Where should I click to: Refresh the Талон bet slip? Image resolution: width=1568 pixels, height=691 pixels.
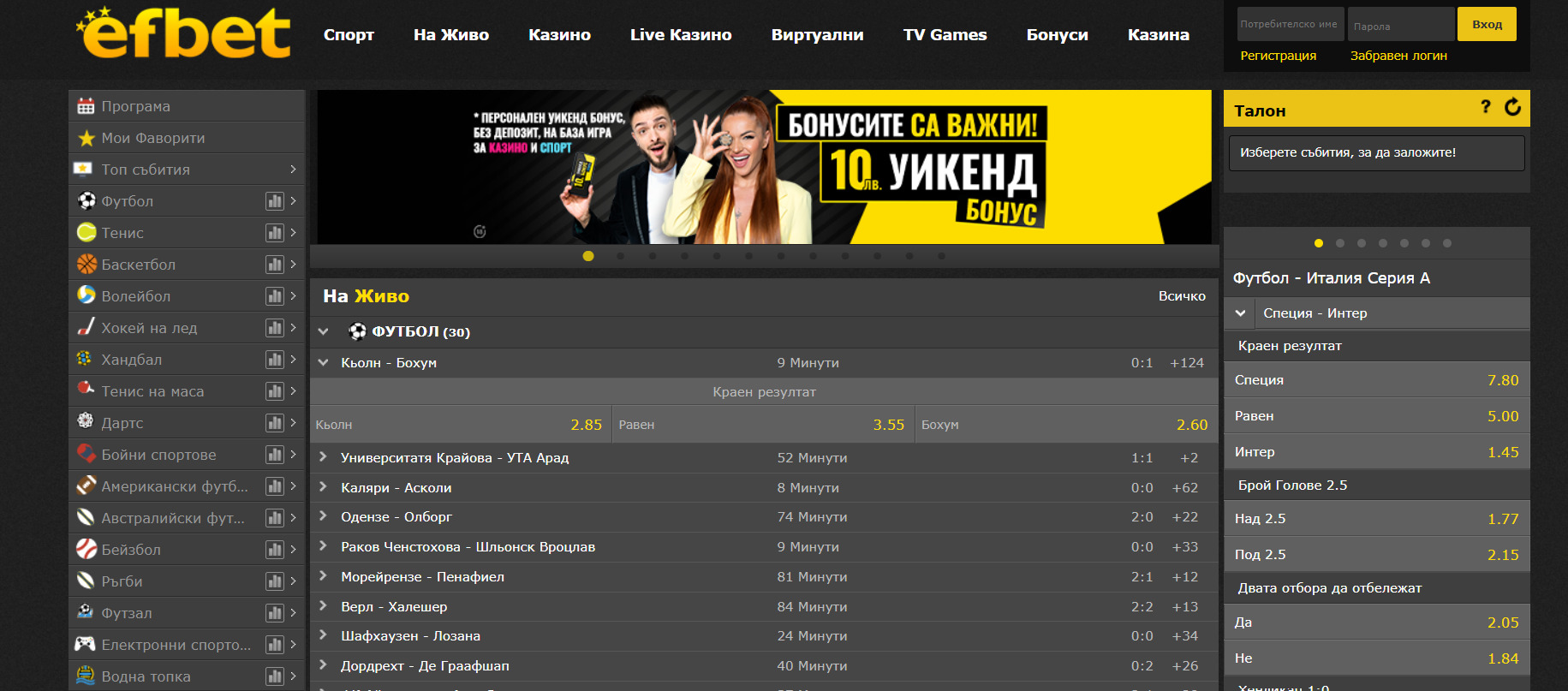[1513, 107]
